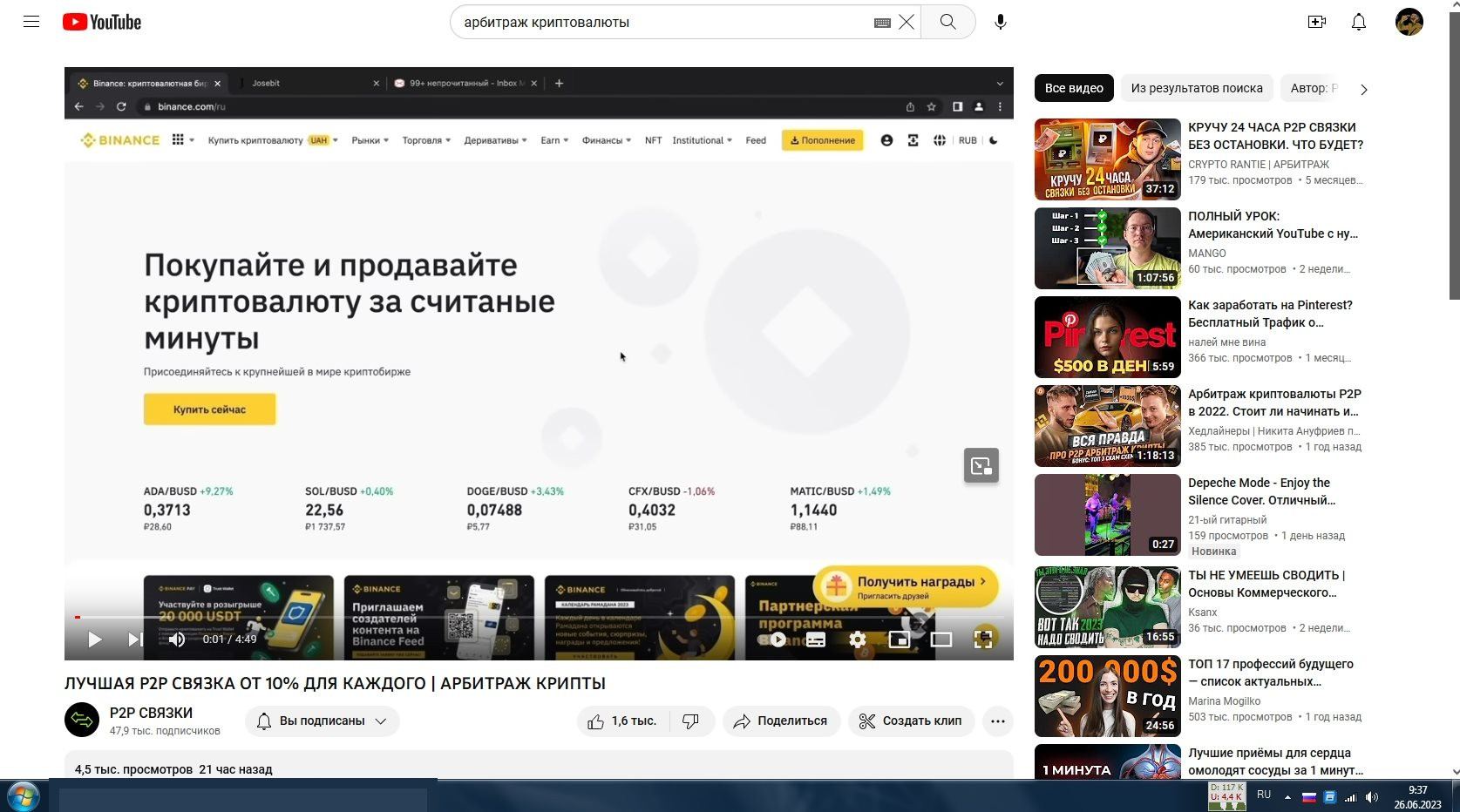This screenshot has width=1460, height=812.
Task: Open the P2P СВЯЗКИ channel avatar
Action: point(82,720)
